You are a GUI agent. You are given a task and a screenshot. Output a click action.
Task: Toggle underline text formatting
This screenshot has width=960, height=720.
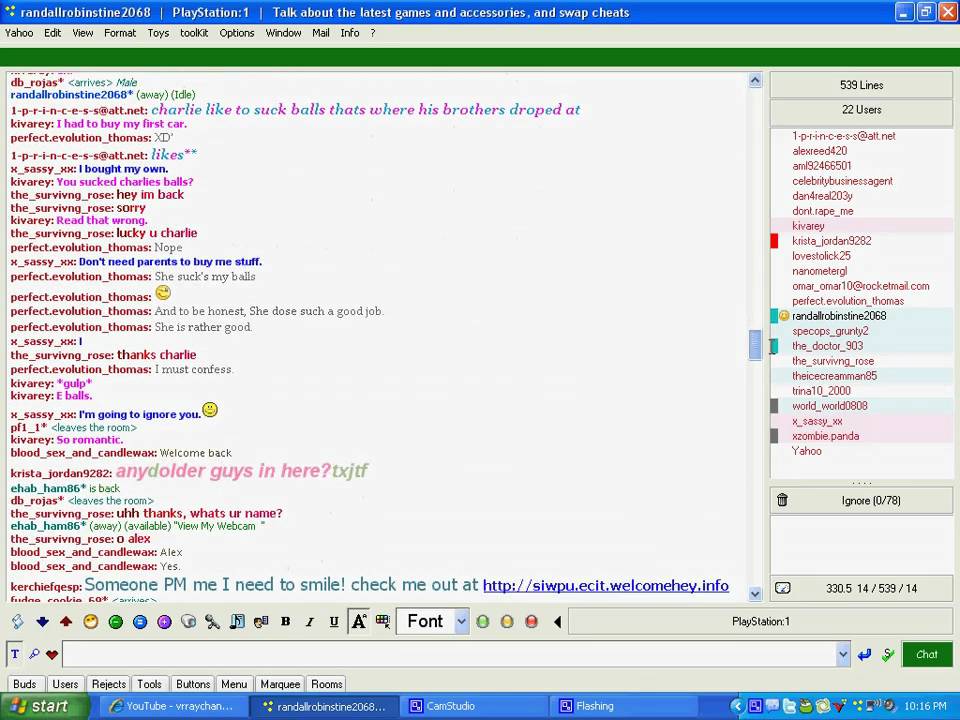[334, 621]
